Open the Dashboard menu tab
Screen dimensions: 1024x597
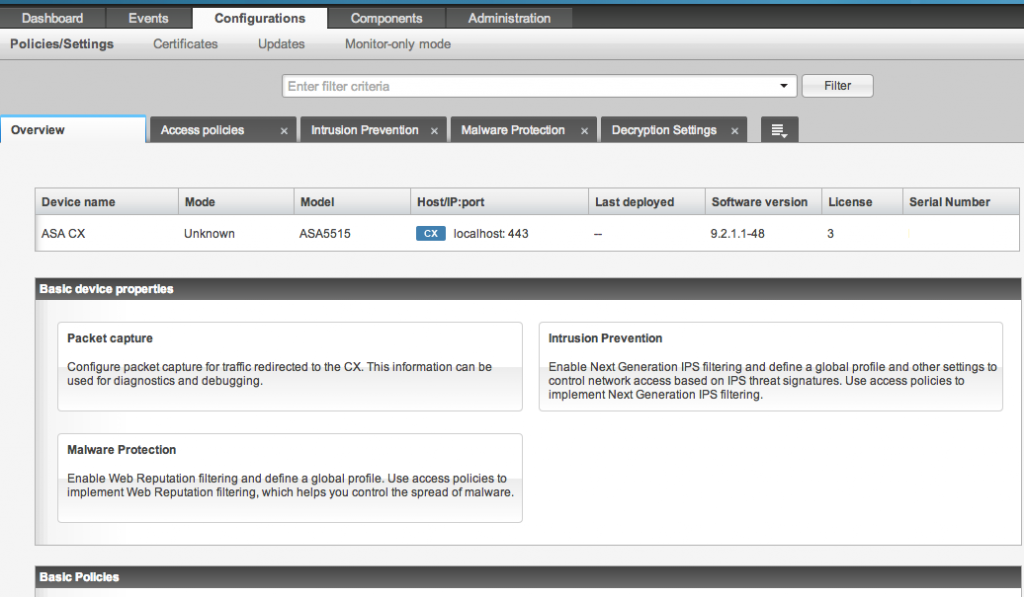coord(52,18)
